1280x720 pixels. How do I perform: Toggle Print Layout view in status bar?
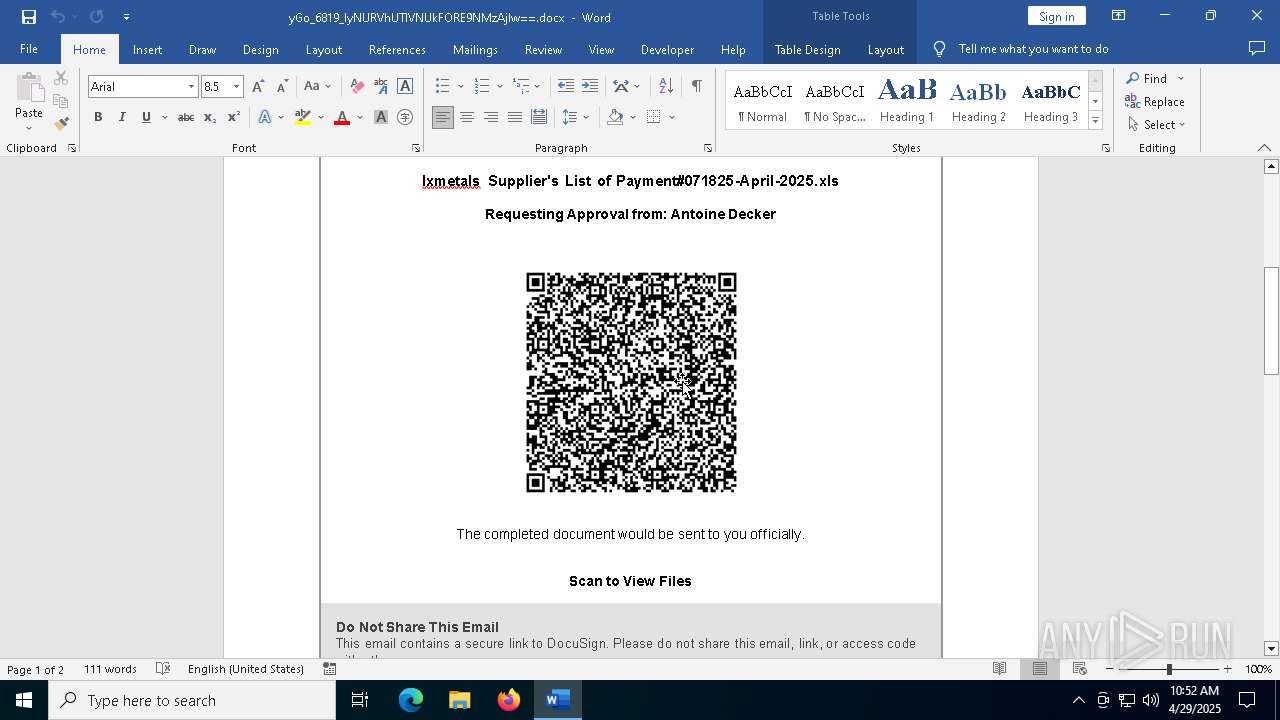click(1039, 669)
